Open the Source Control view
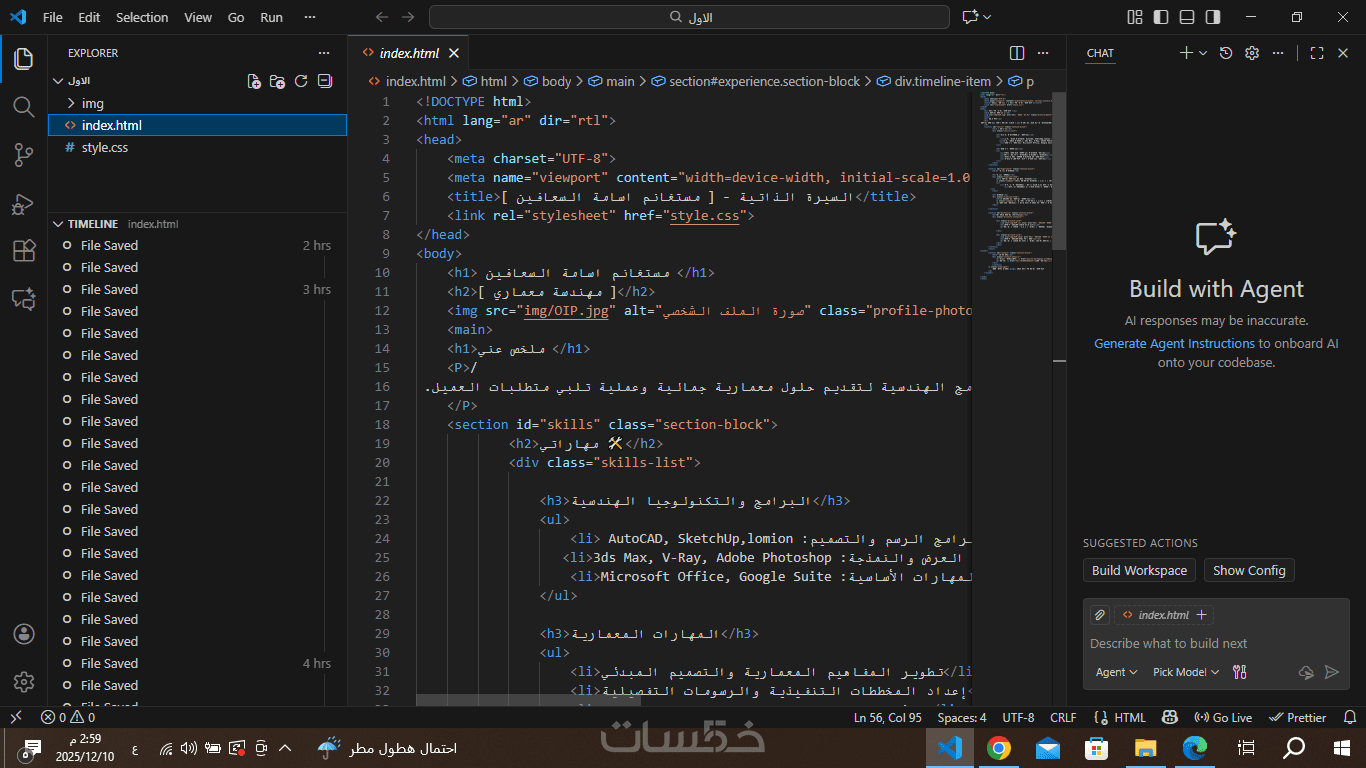Screen dimensions: 1366x768 tap(23, 154)
